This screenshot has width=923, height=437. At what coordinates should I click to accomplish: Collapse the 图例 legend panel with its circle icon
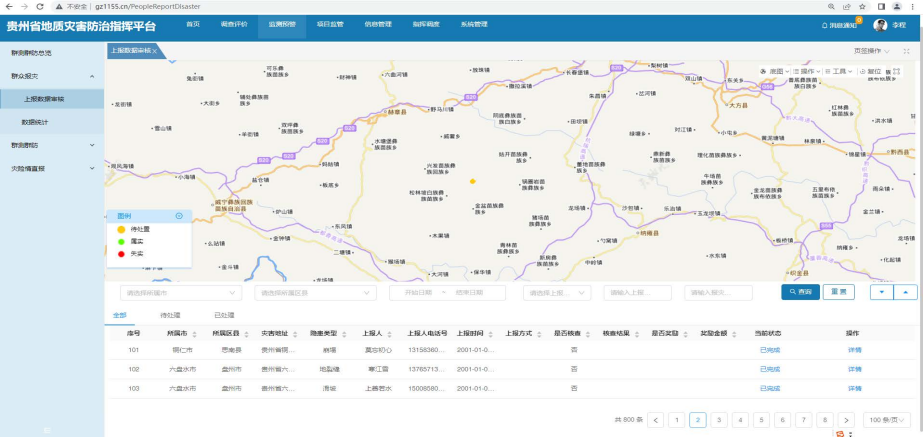pos(179,216)
